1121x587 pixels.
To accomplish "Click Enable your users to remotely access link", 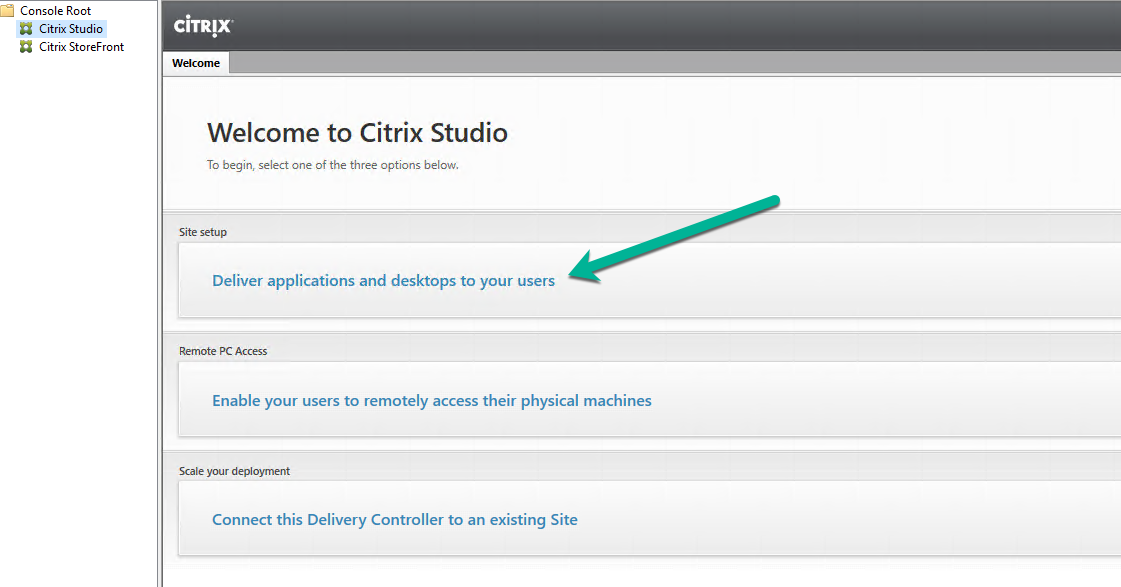I will coord(432,400).
